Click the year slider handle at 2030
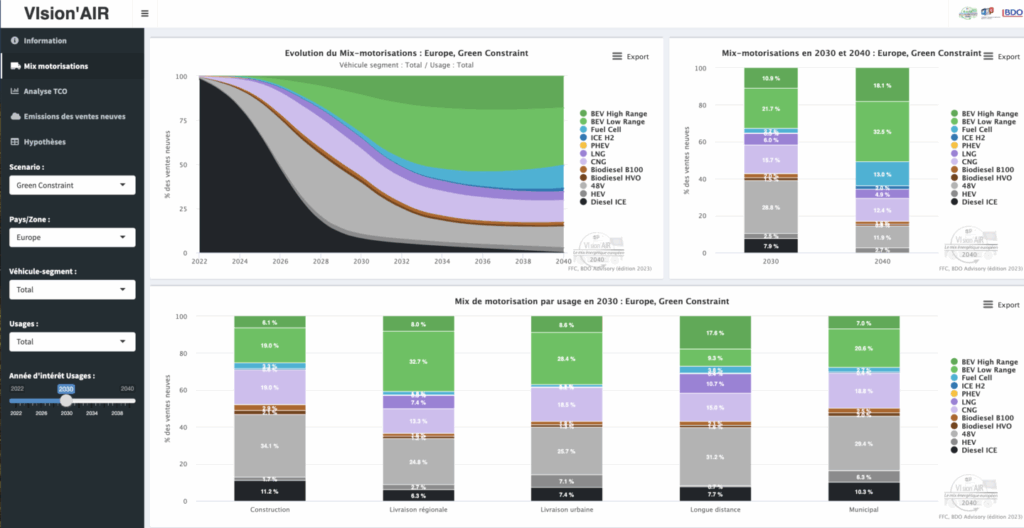The image size is (1024, 528). 66,400
